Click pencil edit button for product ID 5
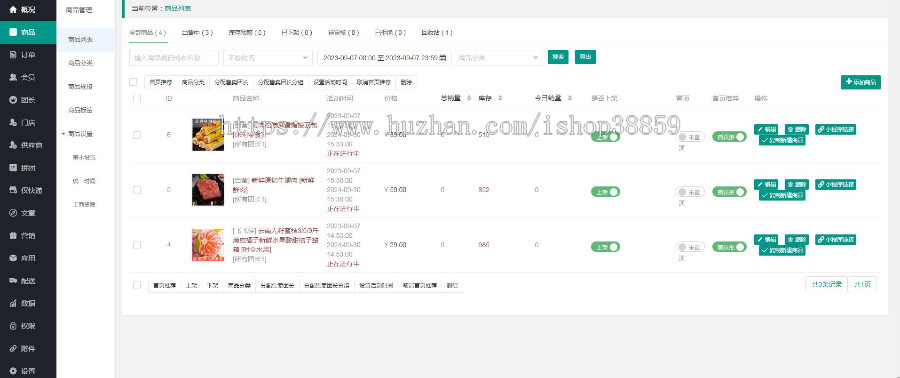The width and height of the screenshot is (900, 378). tap(766, 185)
